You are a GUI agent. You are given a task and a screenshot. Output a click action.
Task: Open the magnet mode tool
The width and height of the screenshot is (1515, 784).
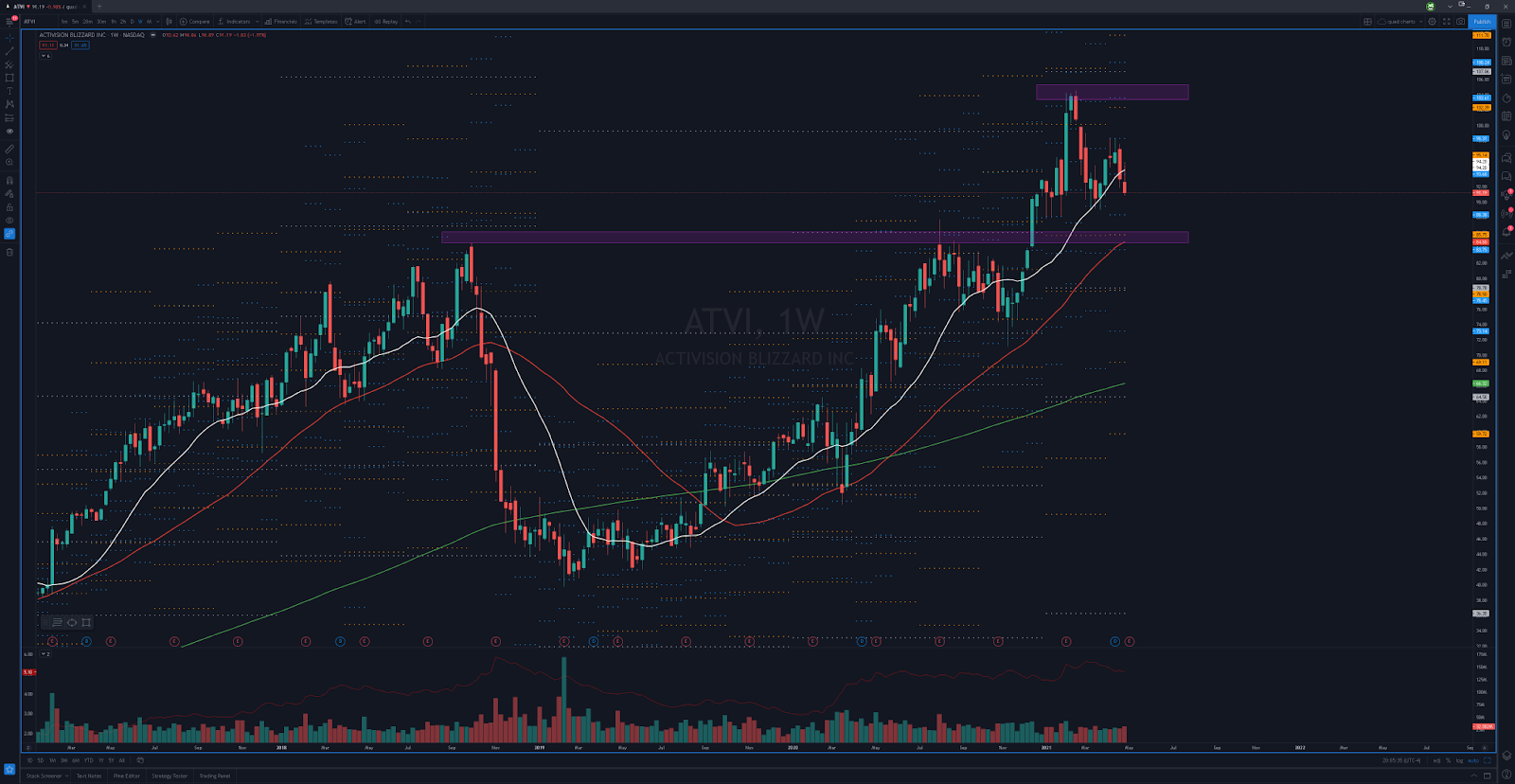tap(9, 180)
